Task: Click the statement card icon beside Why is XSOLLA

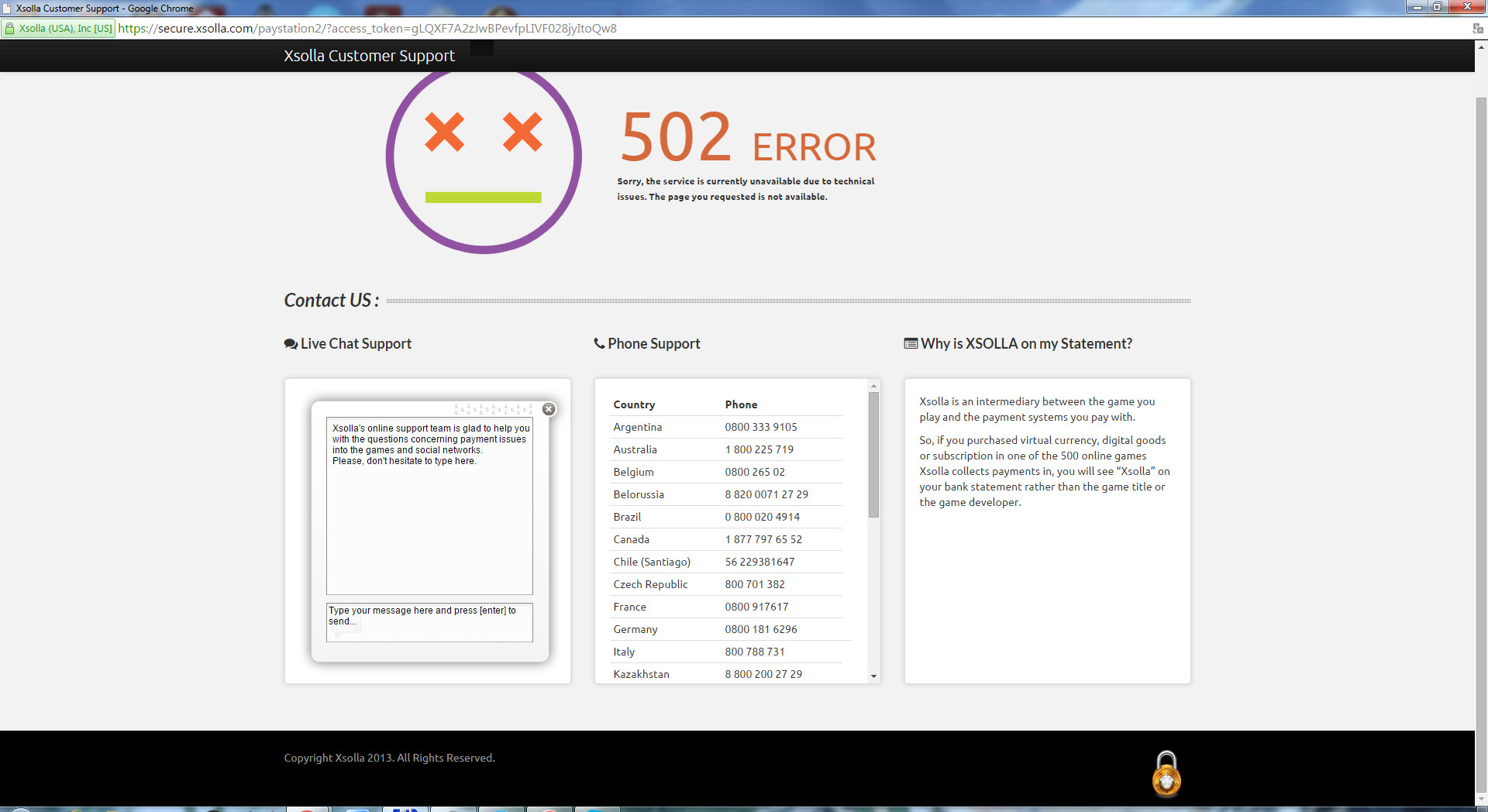Action: point(911,343)
